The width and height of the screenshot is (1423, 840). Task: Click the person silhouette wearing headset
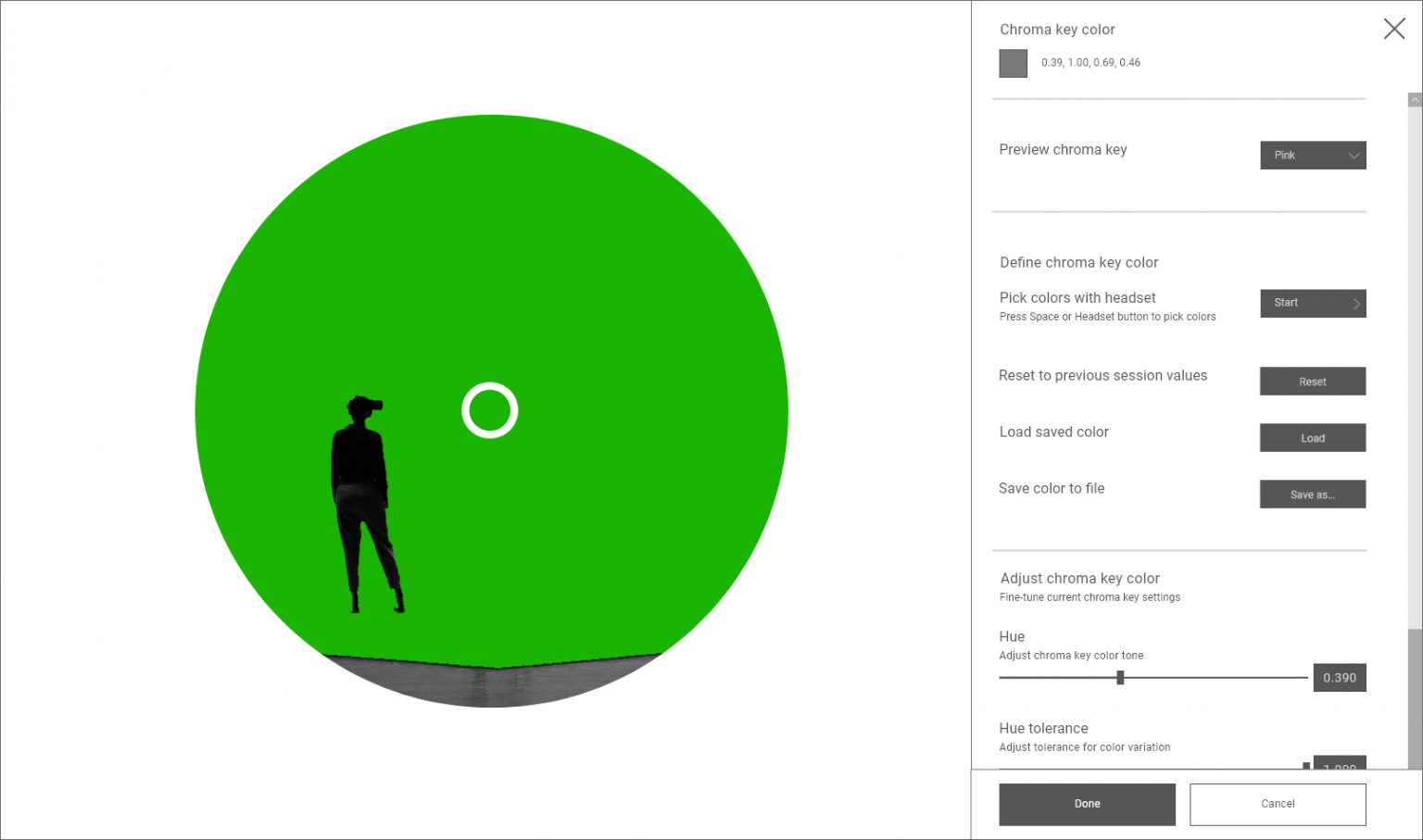tap(361, 500)
